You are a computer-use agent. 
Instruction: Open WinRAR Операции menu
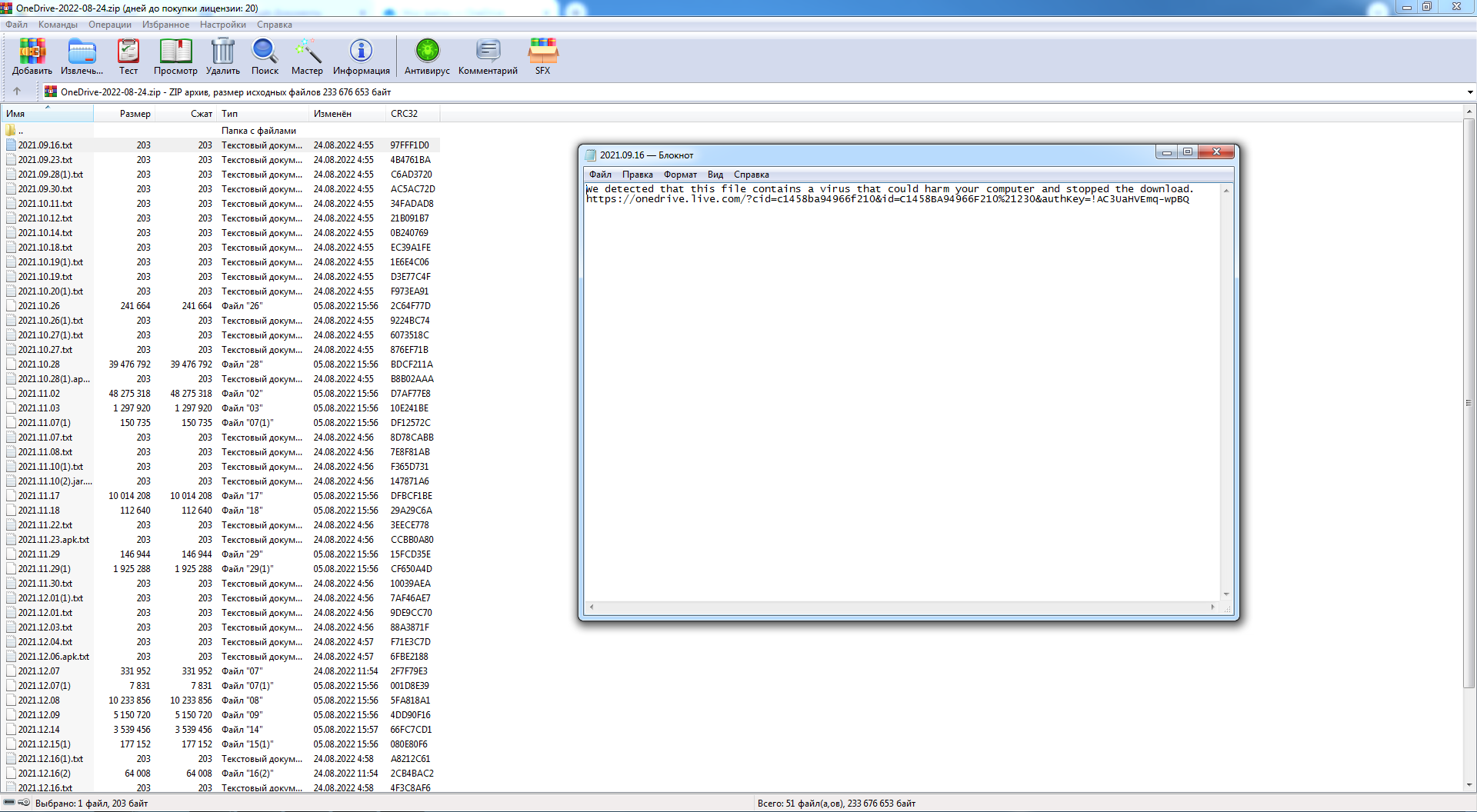110,25
